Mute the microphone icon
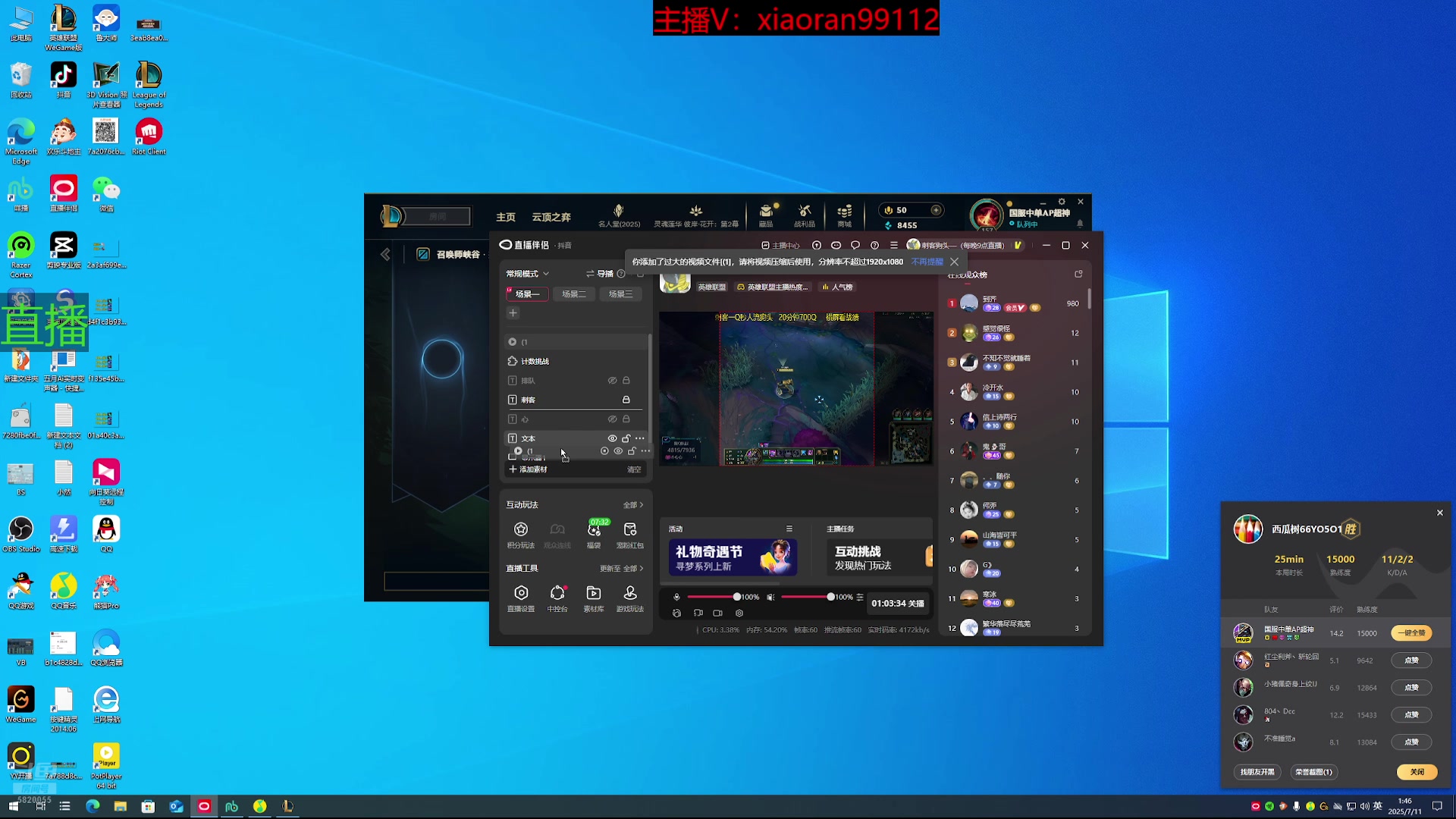The width and height of the screenshot is (1456, 819). (x=676, y=598)
